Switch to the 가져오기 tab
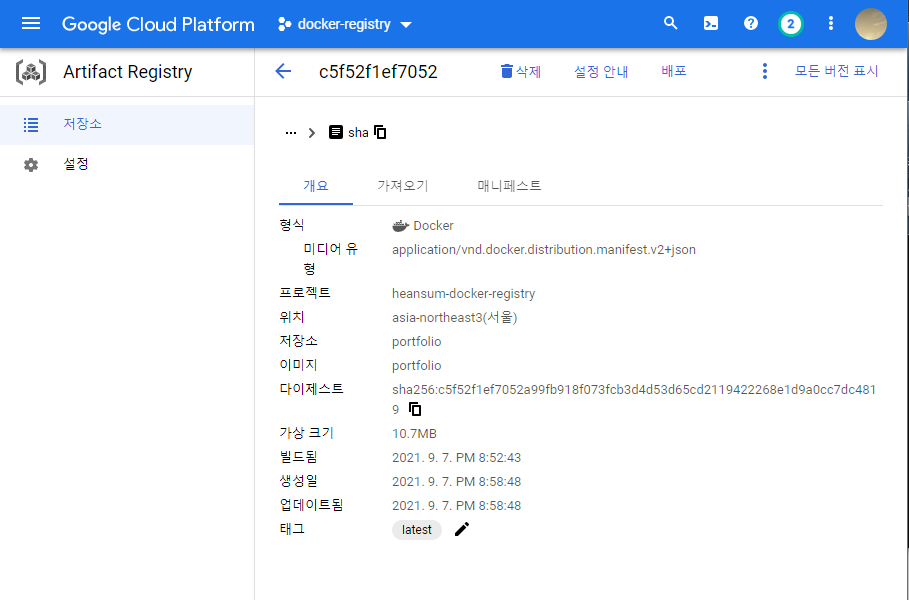 pyautogui.click(x=403, y=186)
